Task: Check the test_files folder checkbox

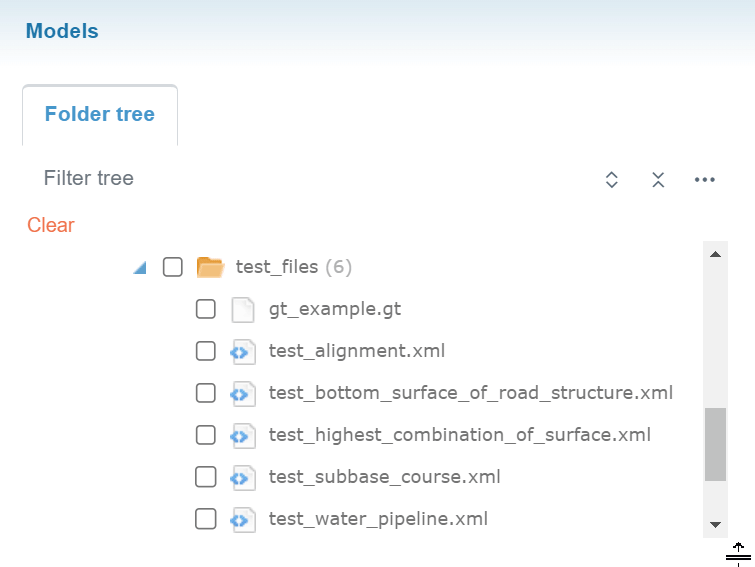Action: click(x=172, y=267)
